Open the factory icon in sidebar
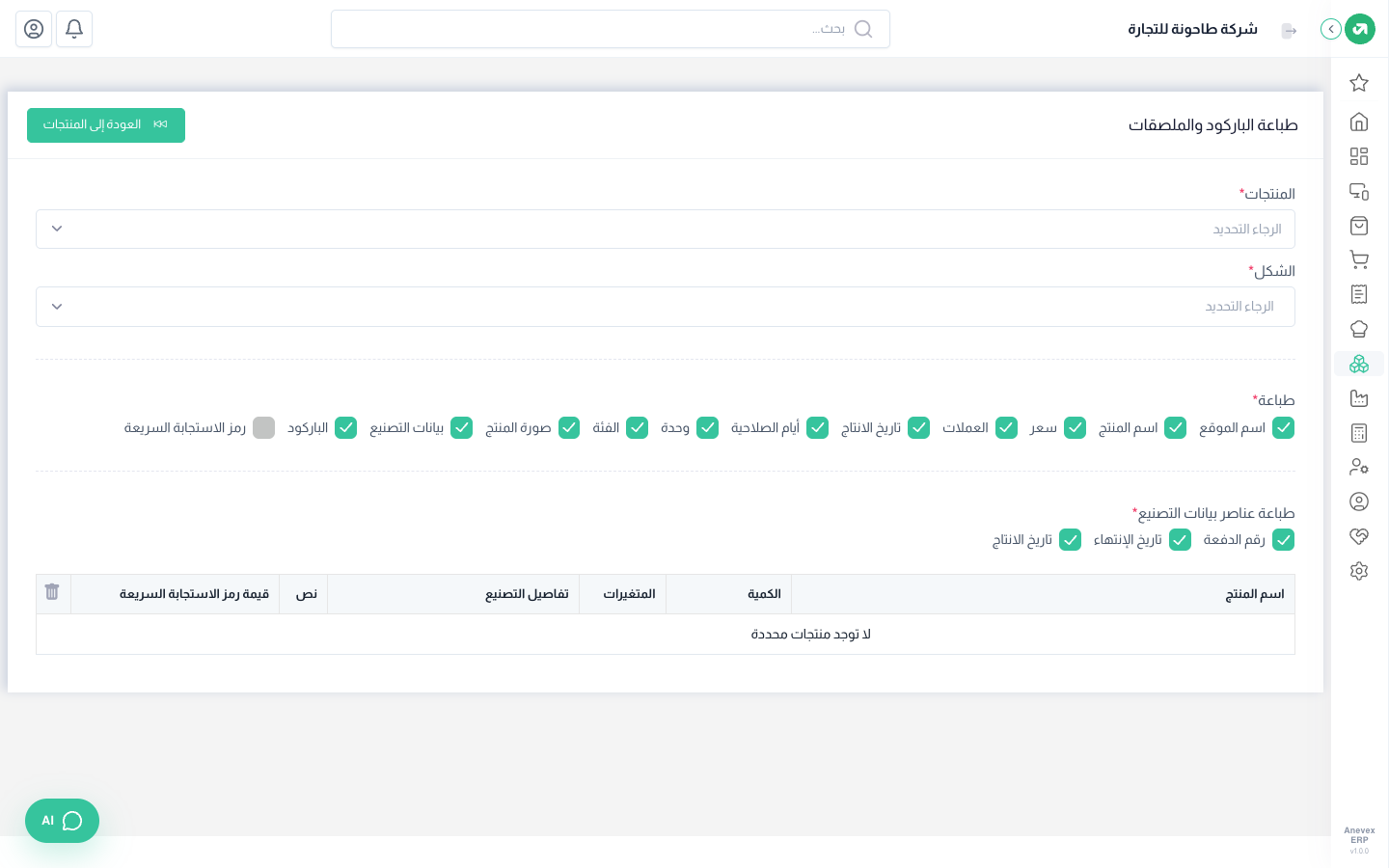 tap(1359, 398)
